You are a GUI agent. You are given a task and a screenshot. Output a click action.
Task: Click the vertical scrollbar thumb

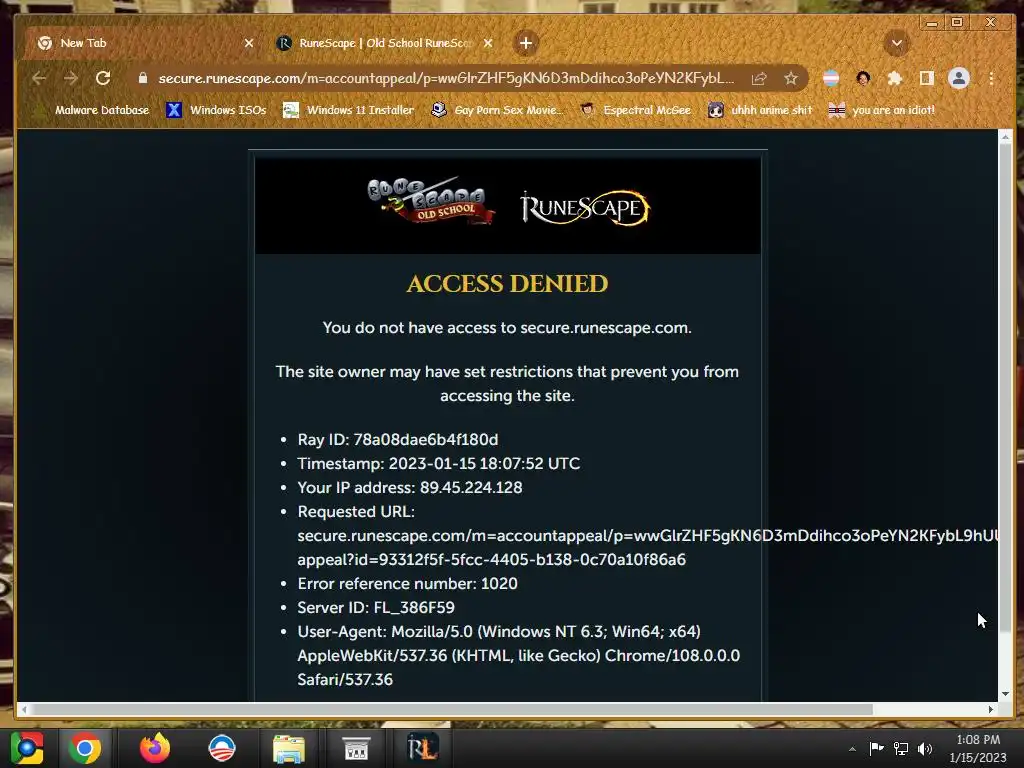click(x=1005, y=387)
